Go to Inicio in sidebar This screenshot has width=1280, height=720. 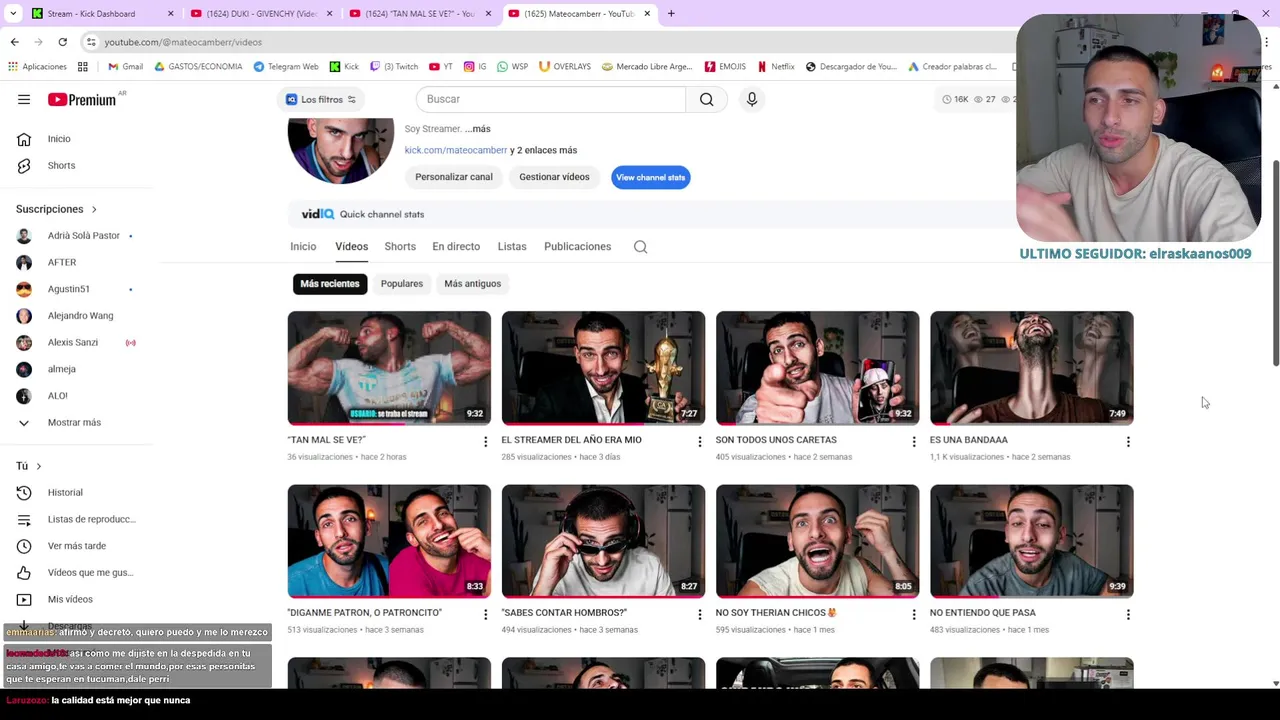[59, 139]
